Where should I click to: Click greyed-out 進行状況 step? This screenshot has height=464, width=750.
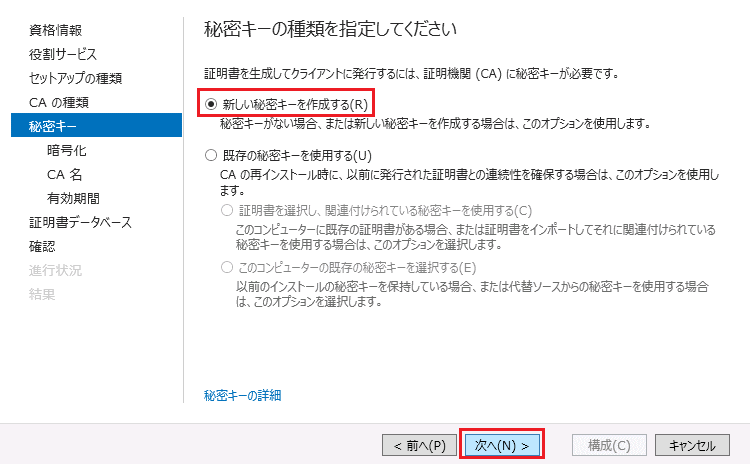click(55, 270)
